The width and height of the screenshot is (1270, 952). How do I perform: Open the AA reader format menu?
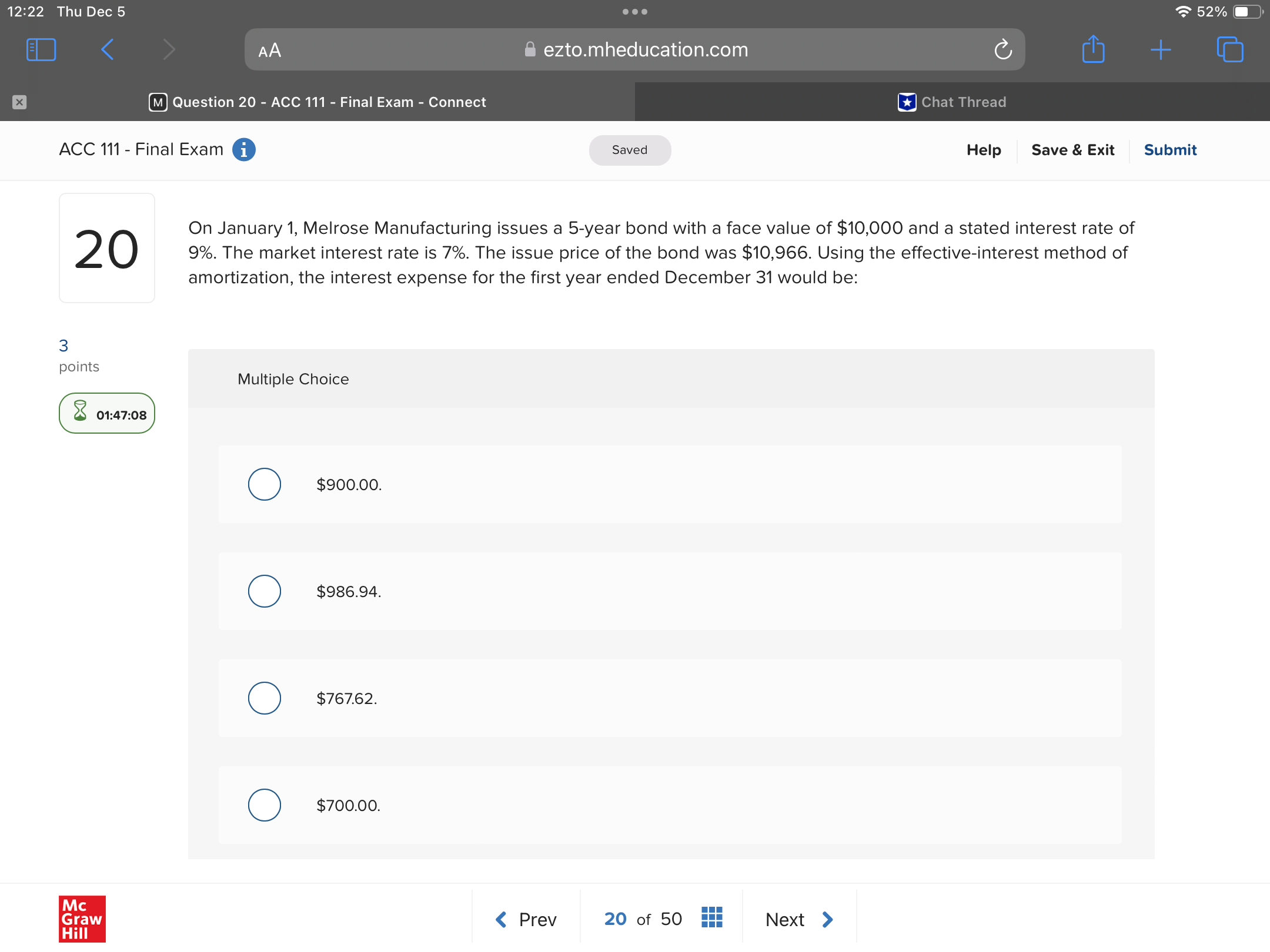click(x=270, y=51)
